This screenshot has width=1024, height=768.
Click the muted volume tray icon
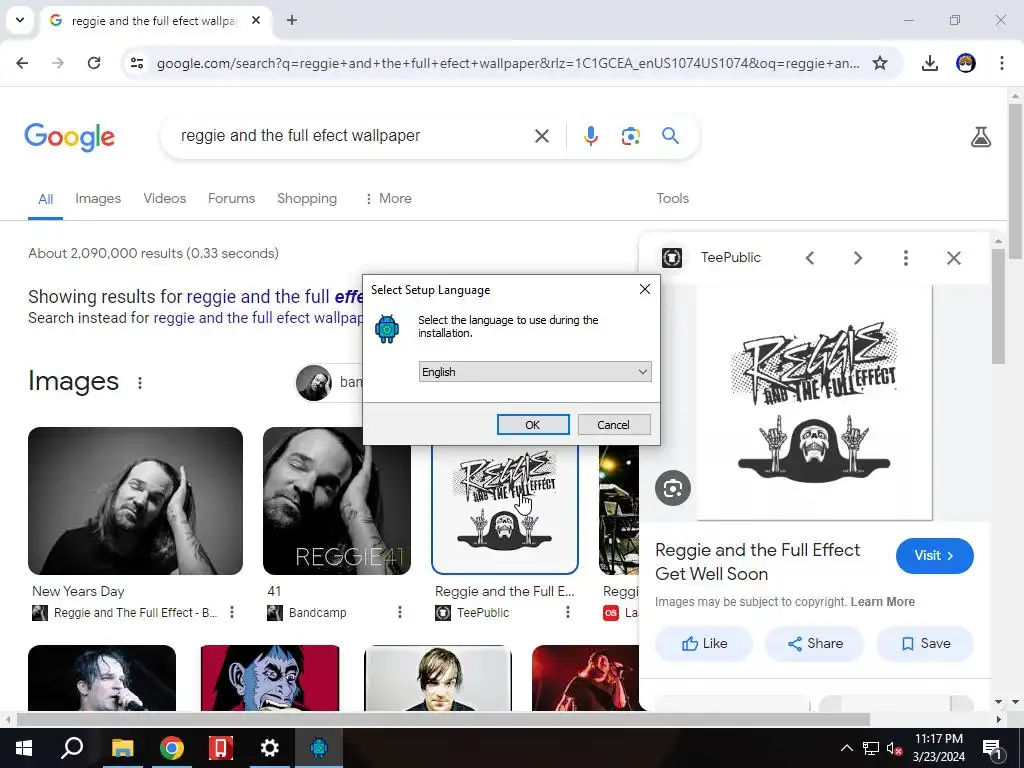[x=894, y=748]
